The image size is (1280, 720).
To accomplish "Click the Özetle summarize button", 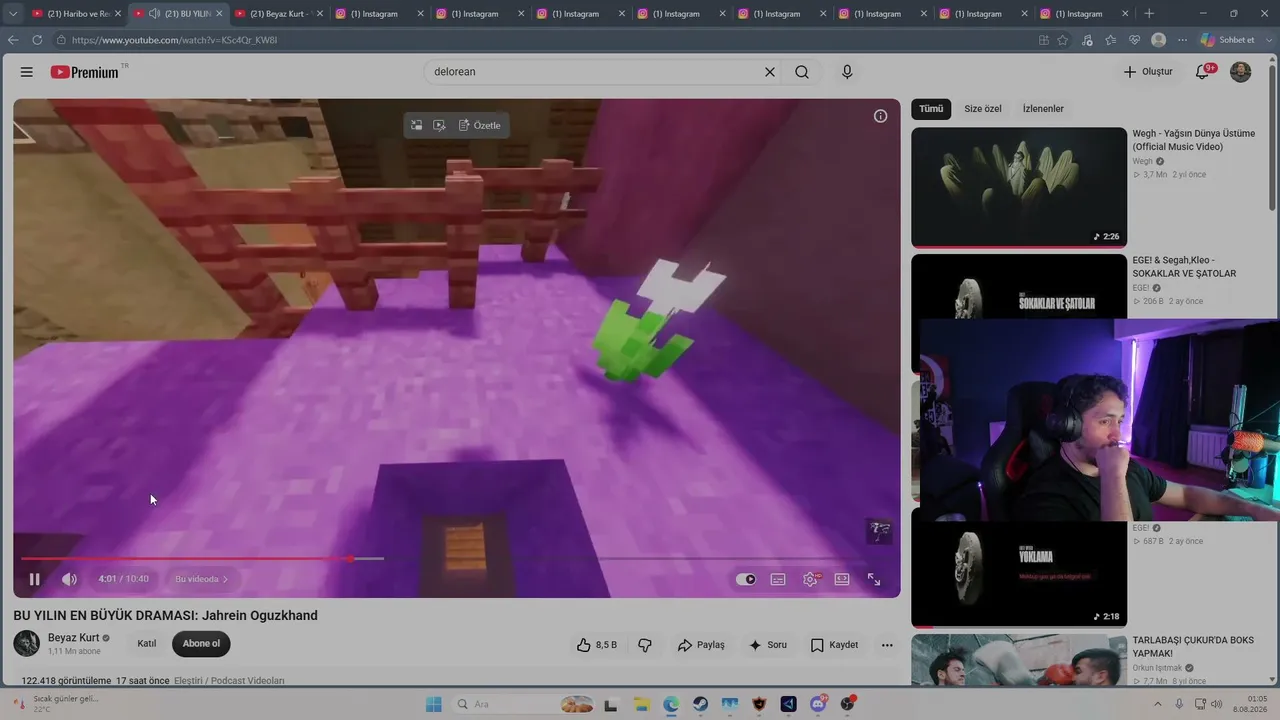I will point(479,125).
